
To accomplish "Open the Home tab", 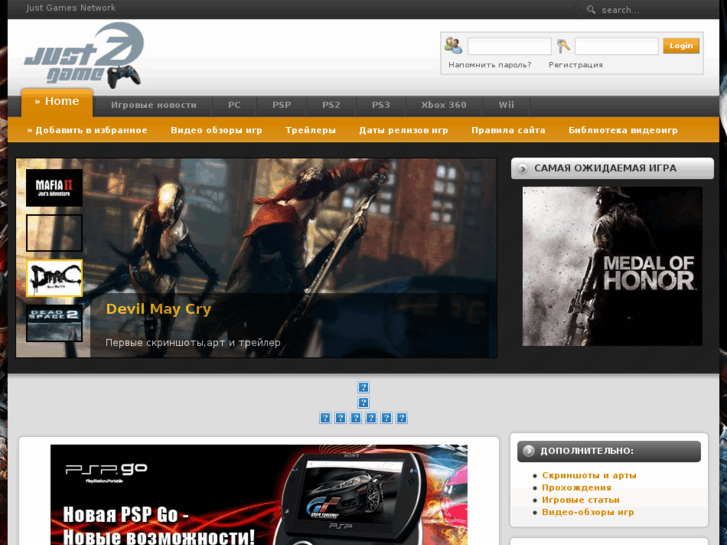I will point(57,102).
